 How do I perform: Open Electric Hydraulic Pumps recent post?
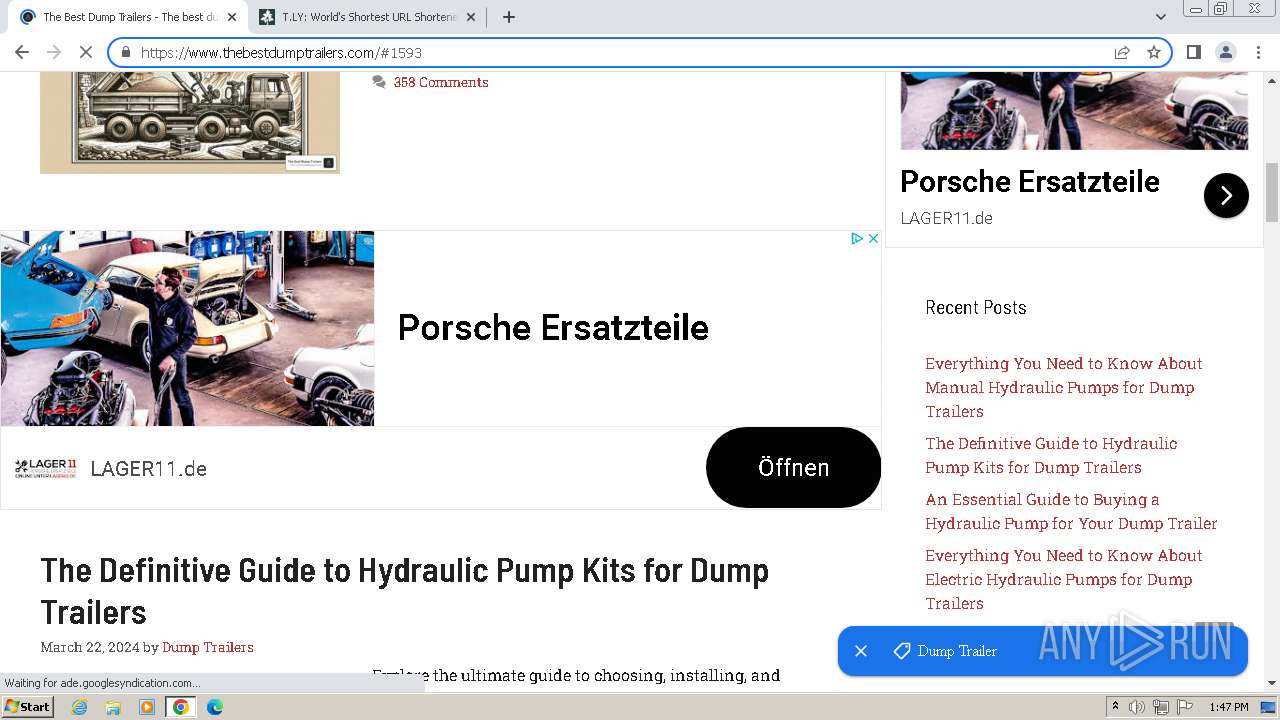(1064, 579)
